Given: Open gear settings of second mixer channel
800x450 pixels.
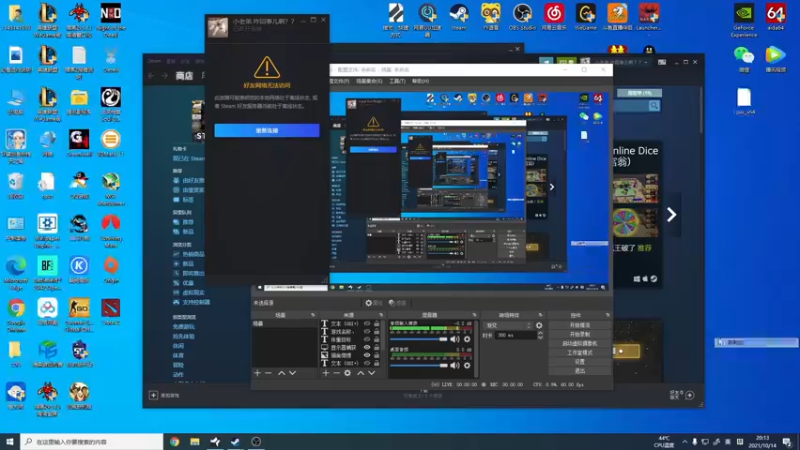Looking at the screenshot, I should [x=467, y=365].
